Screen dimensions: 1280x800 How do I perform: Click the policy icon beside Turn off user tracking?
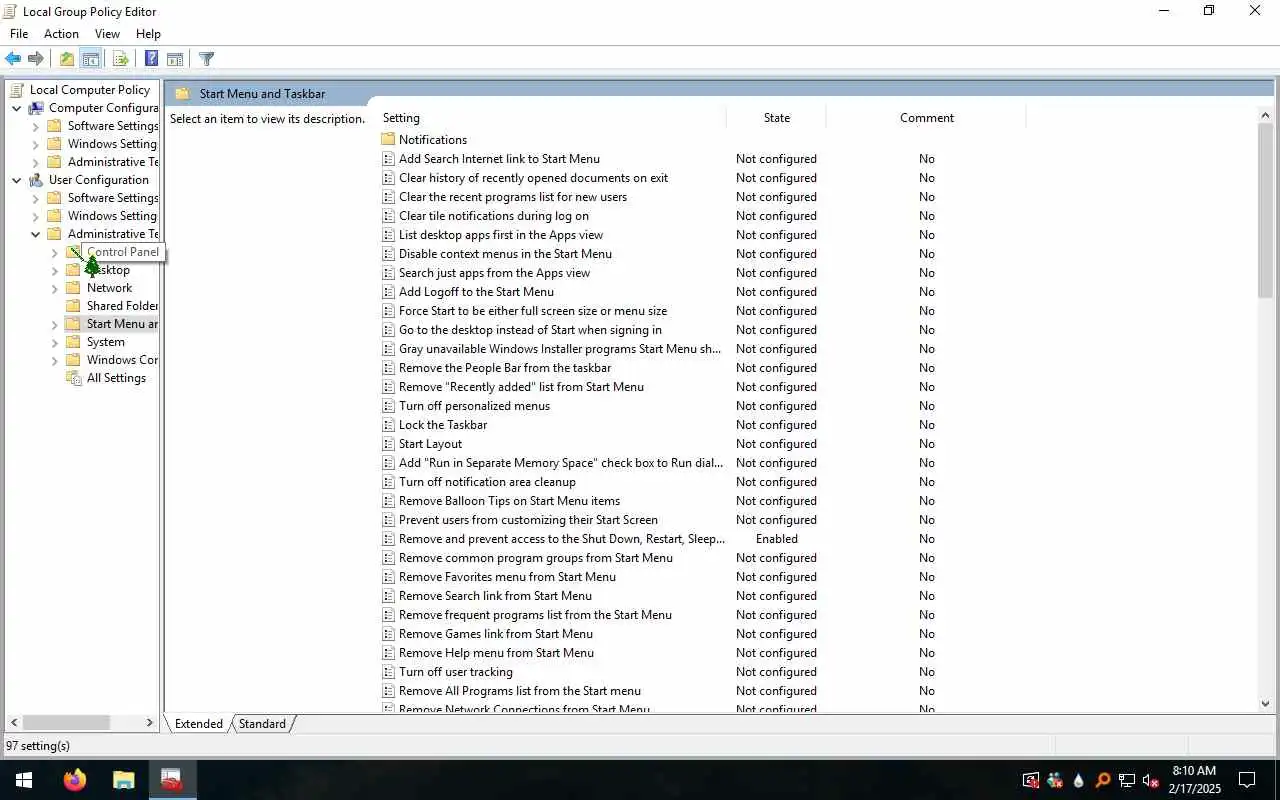point(388,672)
